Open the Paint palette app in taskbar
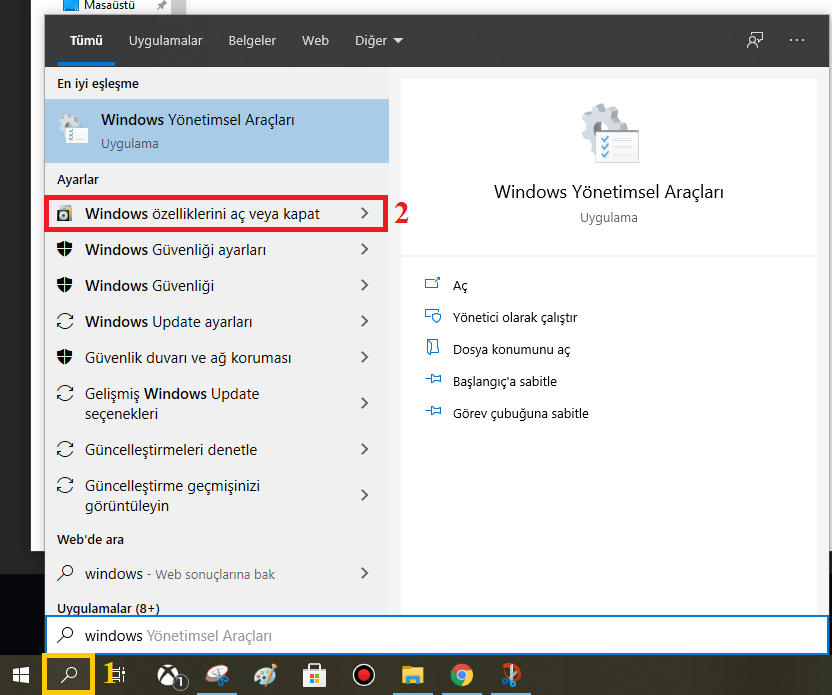832x695 pixels. (x=265, y=675)
